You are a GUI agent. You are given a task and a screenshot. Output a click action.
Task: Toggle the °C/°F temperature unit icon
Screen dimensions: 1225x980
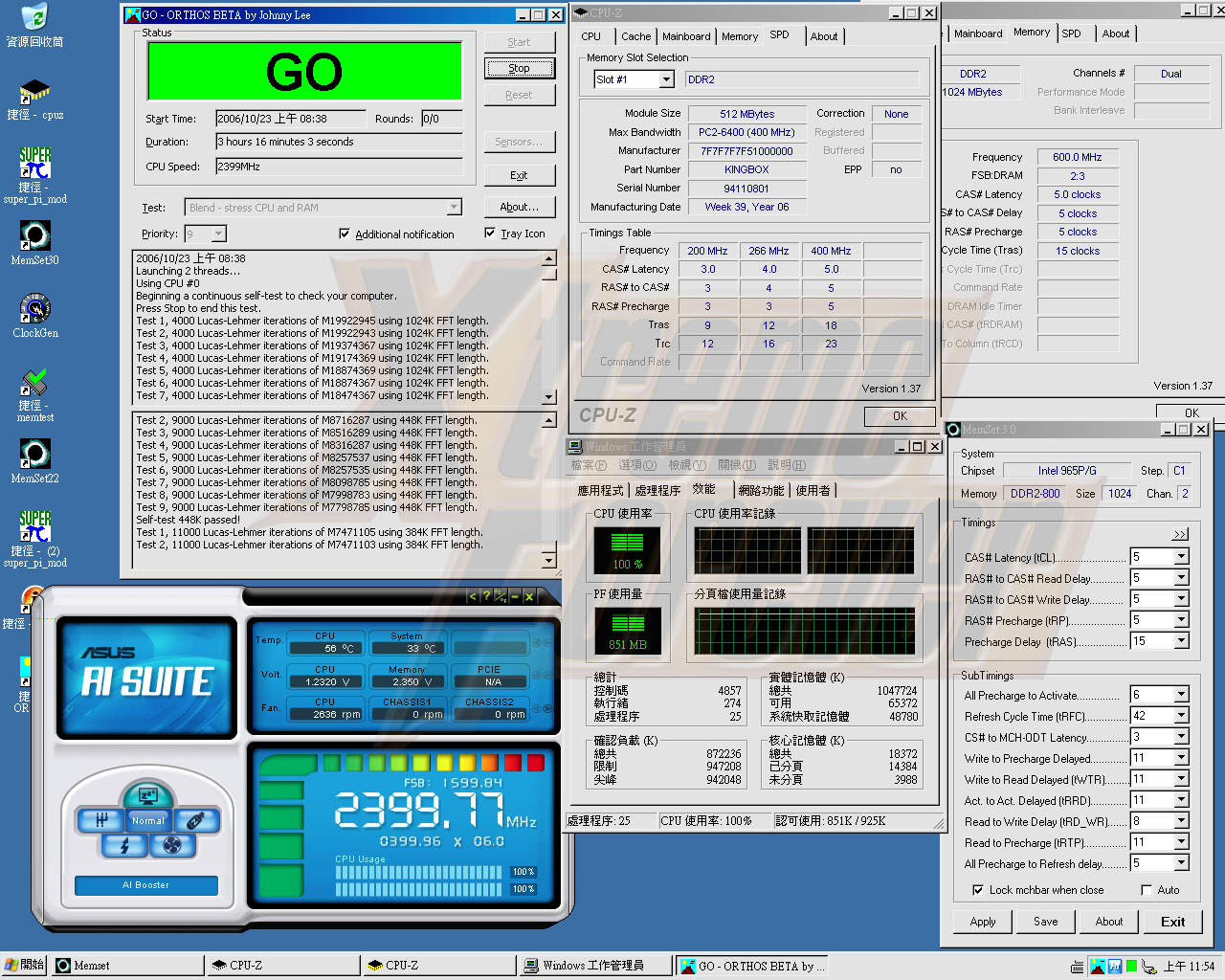point(501,595)
